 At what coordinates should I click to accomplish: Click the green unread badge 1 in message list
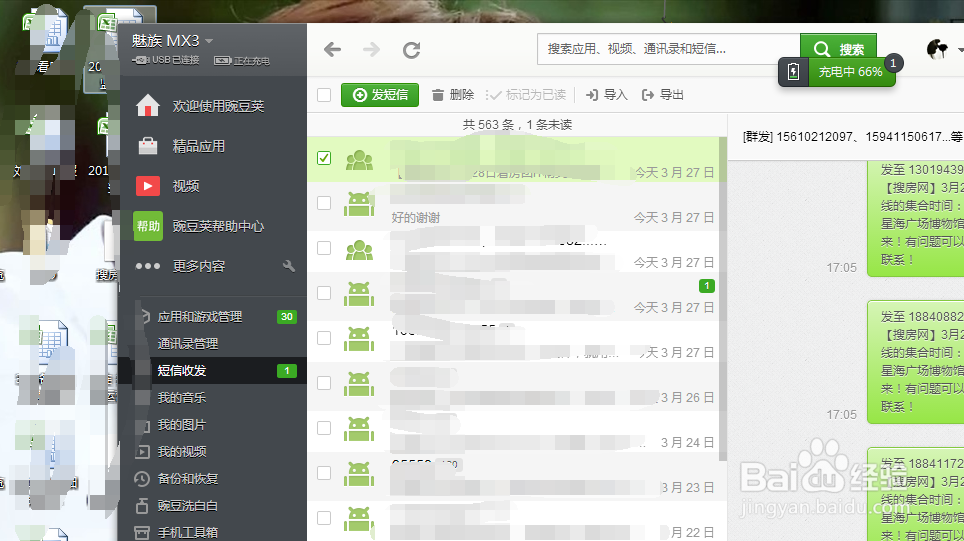point(707,285)
